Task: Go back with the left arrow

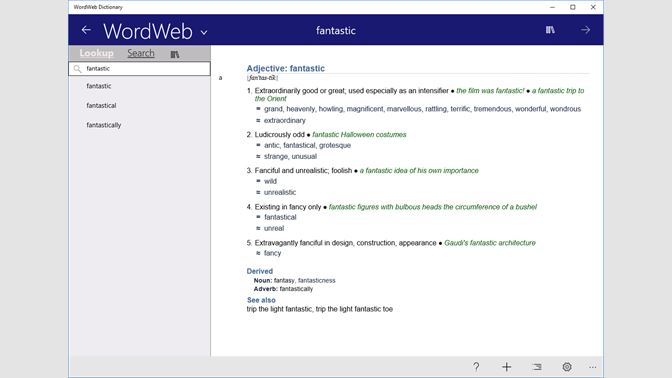Action: click(x=86, y=30)
